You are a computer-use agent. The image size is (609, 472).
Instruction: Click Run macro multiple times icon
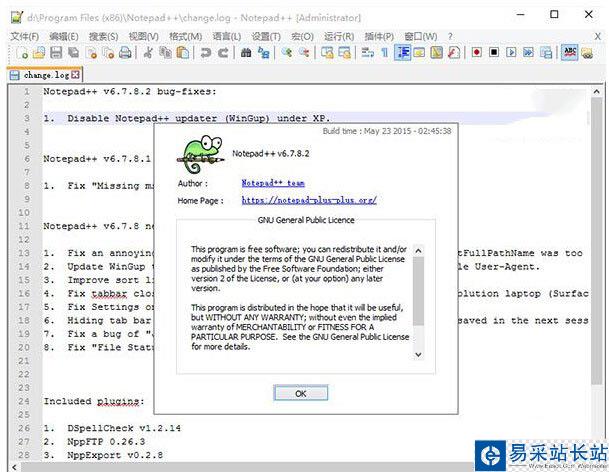pos(528,52)
